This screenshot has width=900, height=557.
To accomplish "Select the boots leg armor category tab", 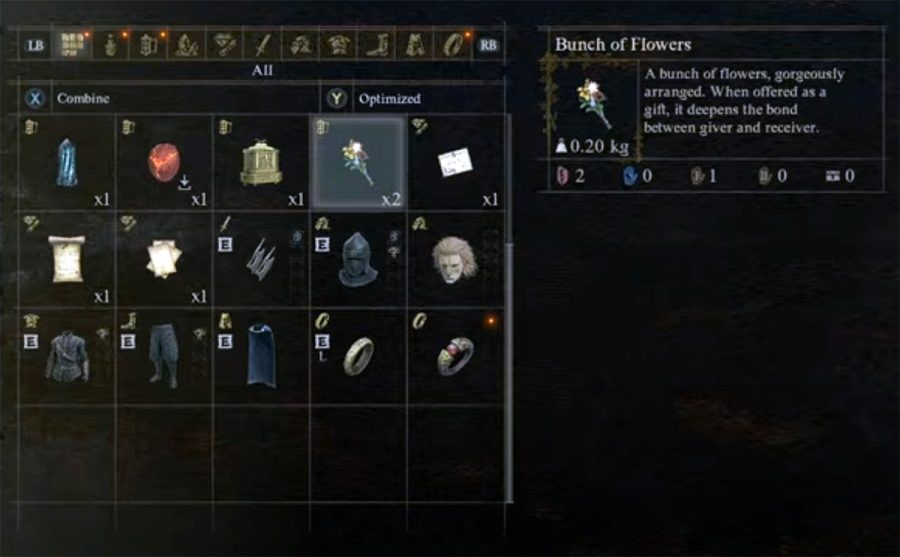I will pos(377,44).
